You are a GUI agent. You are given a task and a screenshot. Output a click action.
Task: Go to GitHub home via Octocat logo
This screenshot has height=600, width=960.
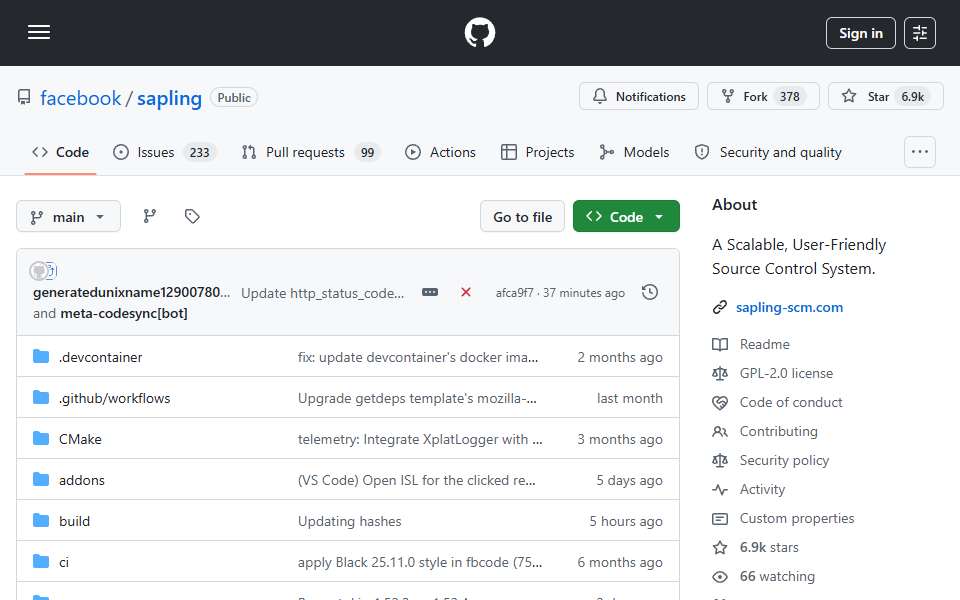coord(479,32)
